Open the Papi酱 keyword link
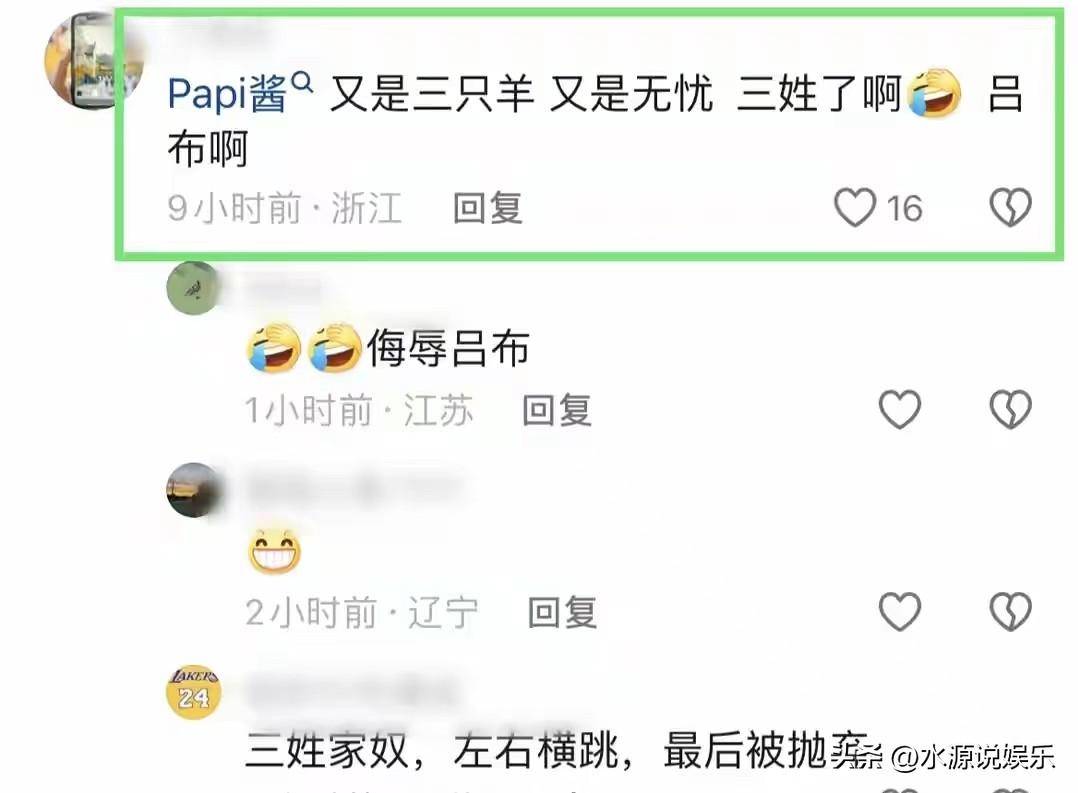 coord(228,94)
